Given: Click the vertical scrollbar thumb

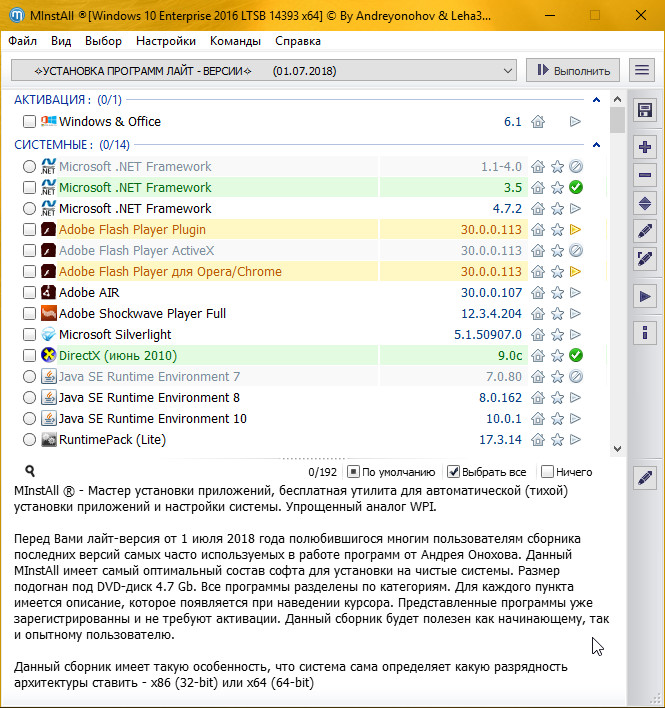Looking at the screenshot, I should point(617,120).
